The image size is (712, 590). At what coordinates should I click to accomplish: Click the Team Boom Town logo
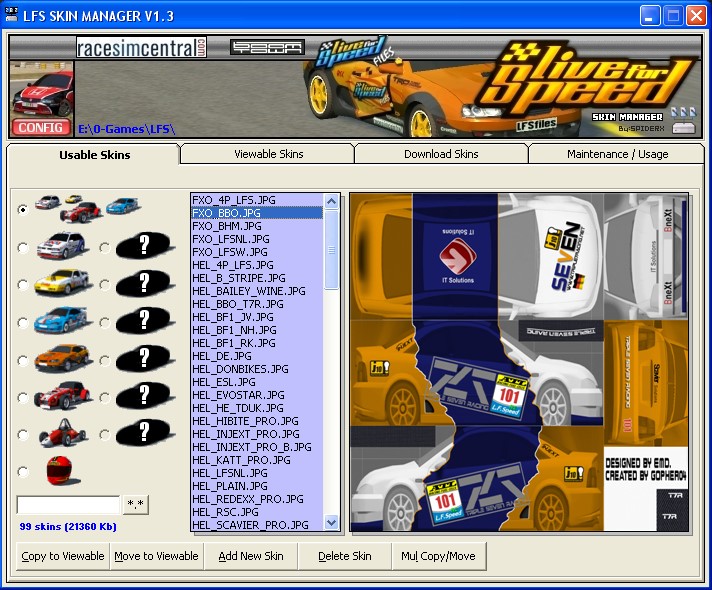tap(267, 47)
